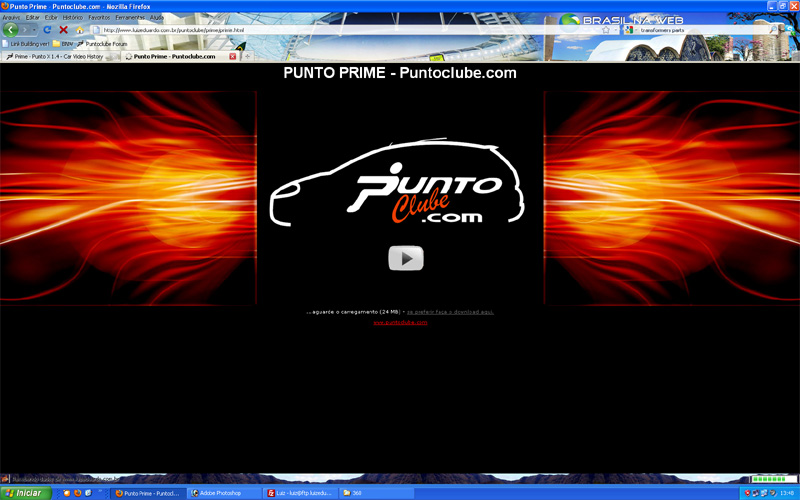This screenshot has height=500, width=800.
Task: Click the search box with 'transformers parts'
Action: tap(703, 30)
